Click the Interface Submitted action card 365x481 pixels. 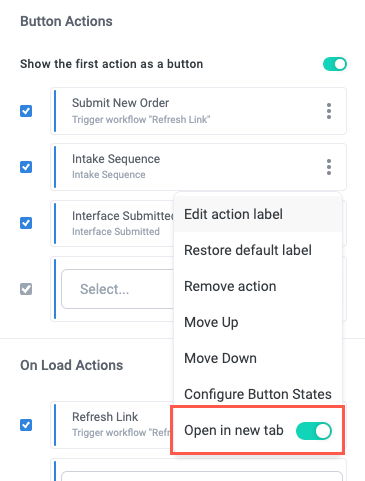(112, 223)
